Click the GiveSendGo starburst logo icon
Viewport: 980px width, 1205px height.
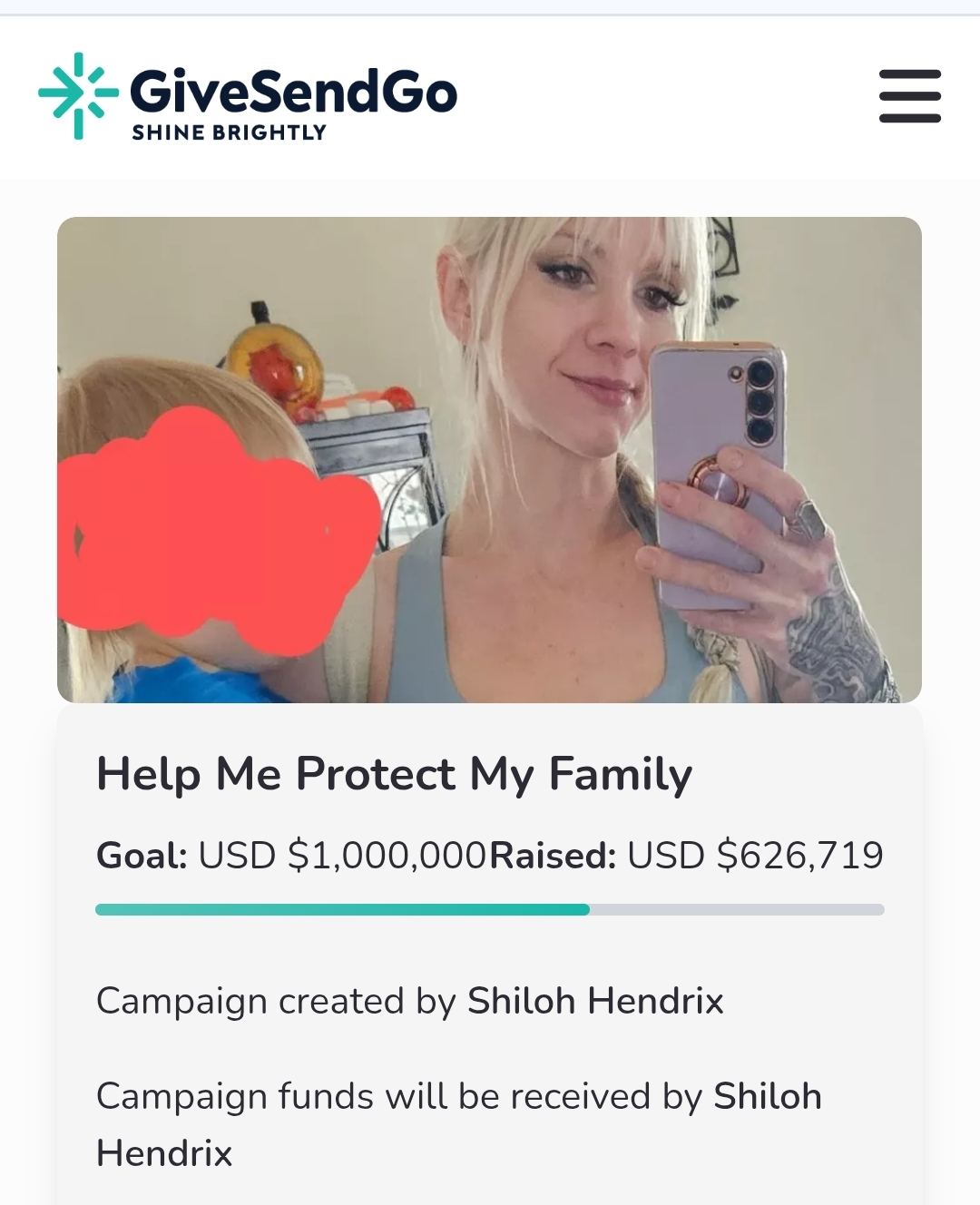tap(78, 96)
